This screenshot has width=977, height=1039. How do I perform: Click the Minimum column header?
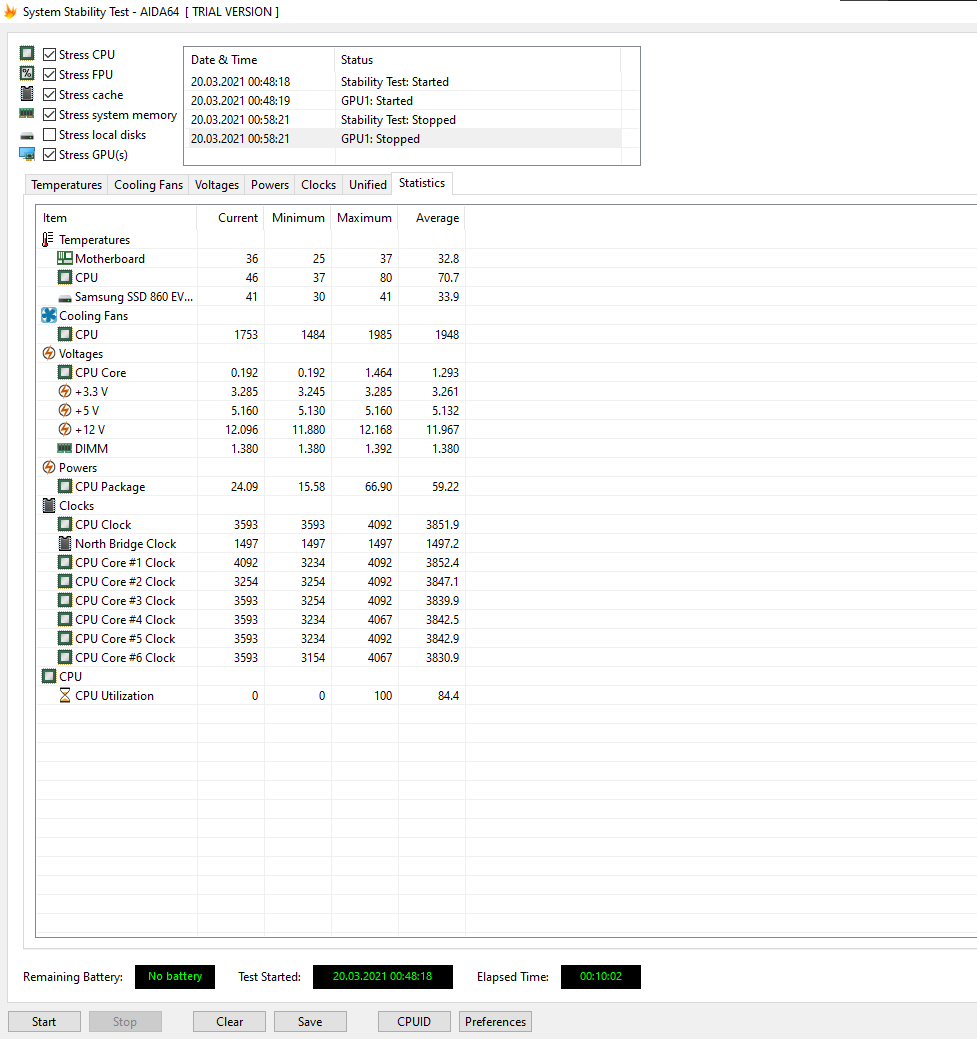click(298, 218)
